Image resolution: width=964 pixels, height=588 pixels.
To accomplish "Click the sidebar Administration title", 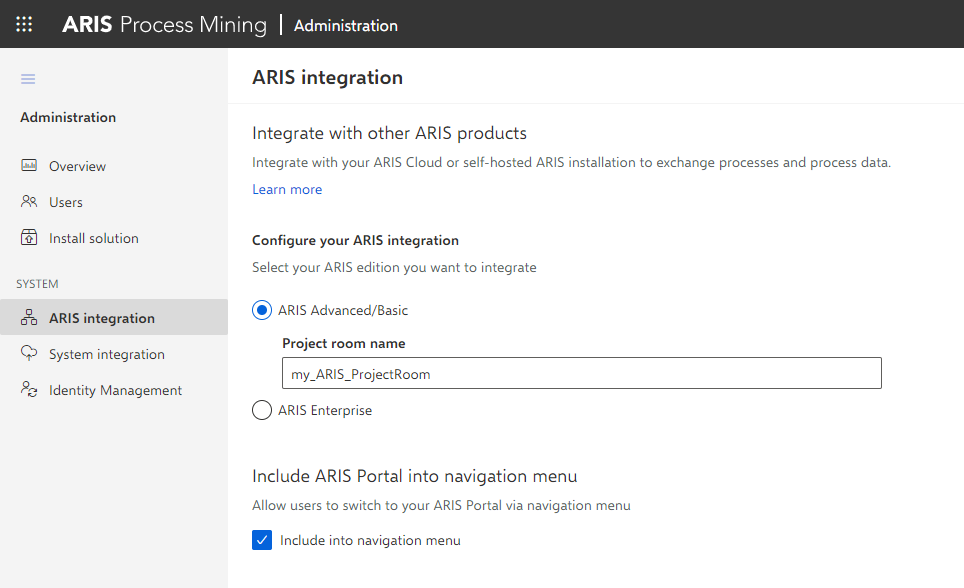I will pyautogui.click(x=68, y=117).
